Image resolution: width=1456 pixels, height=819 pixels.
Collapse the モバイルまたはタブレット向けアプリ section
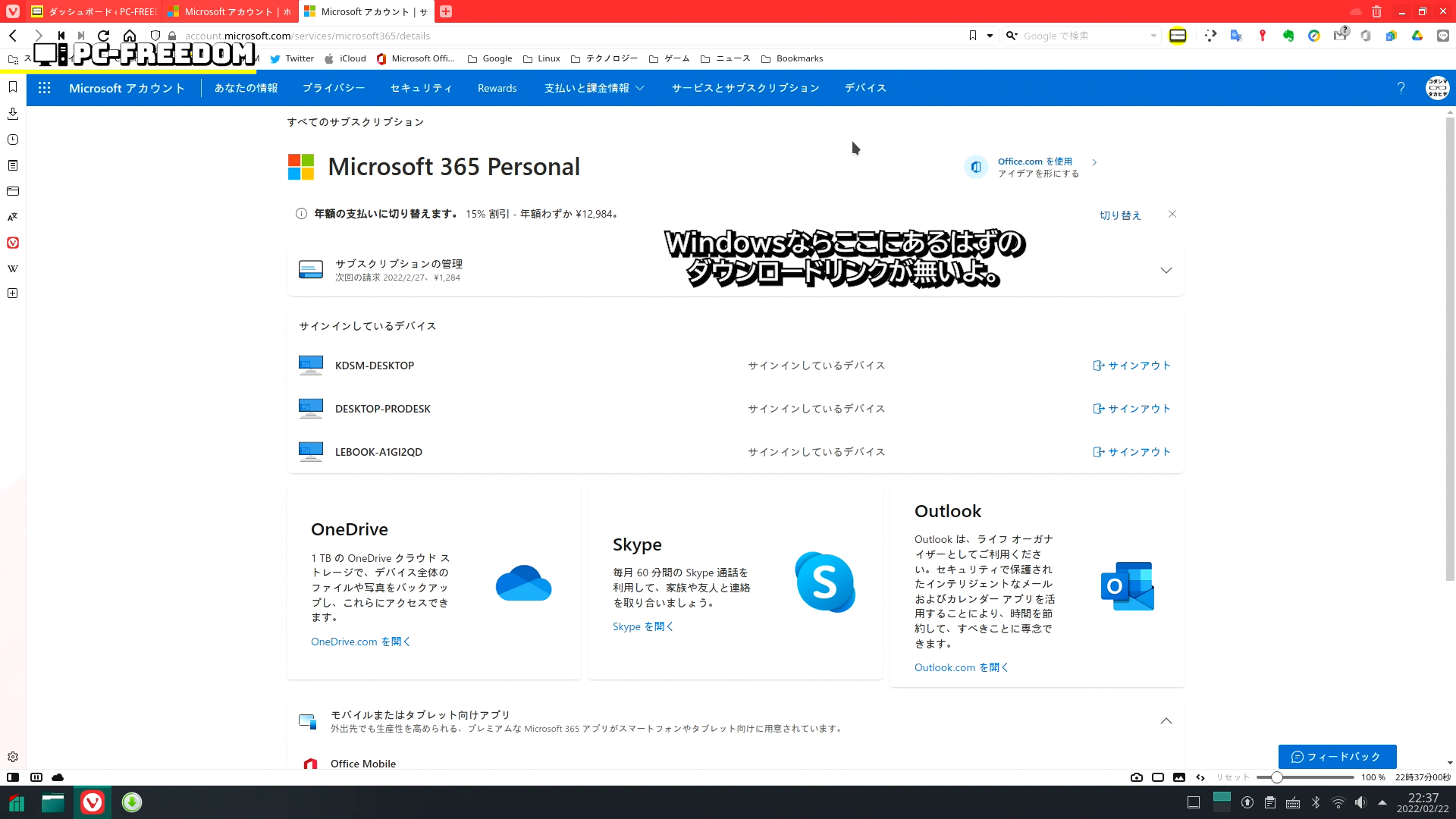tap(1166, 720)
